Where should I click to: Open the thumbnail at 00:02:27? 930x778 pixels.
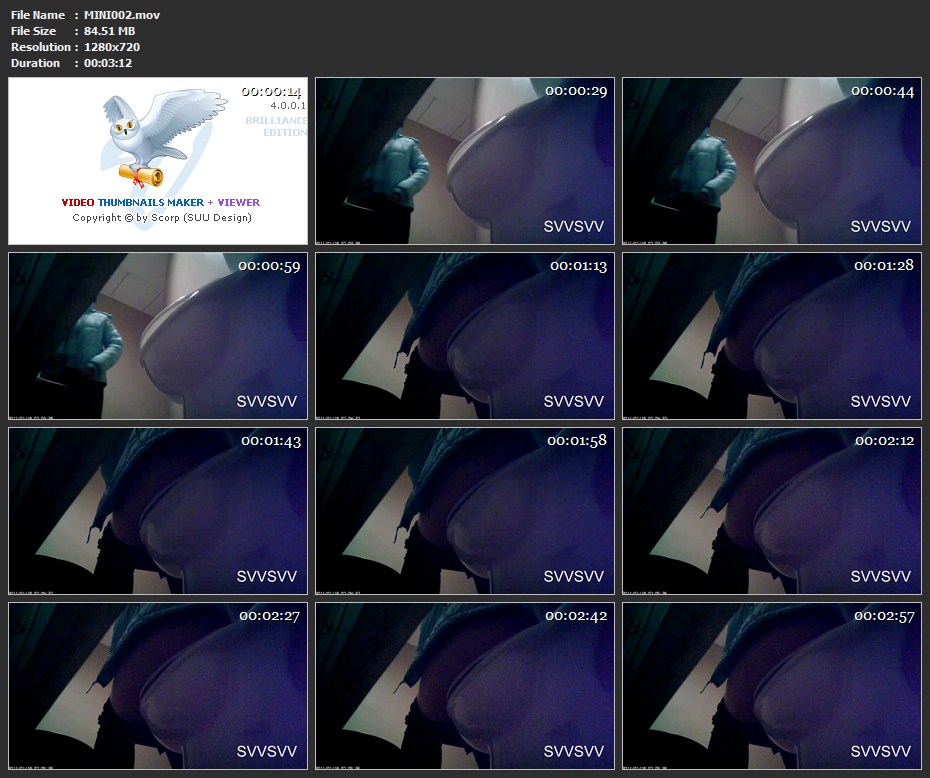coord(158,686)
